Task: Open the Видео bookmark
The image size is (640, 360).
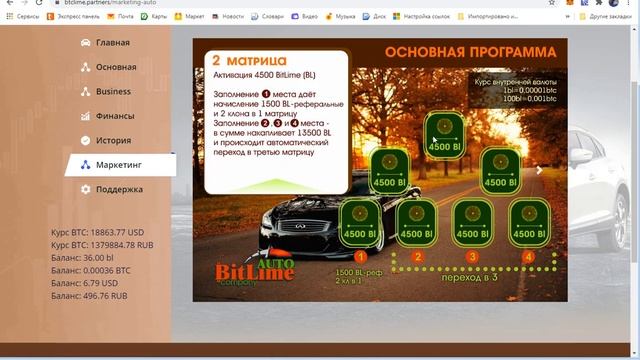Action: coord(304,16)
